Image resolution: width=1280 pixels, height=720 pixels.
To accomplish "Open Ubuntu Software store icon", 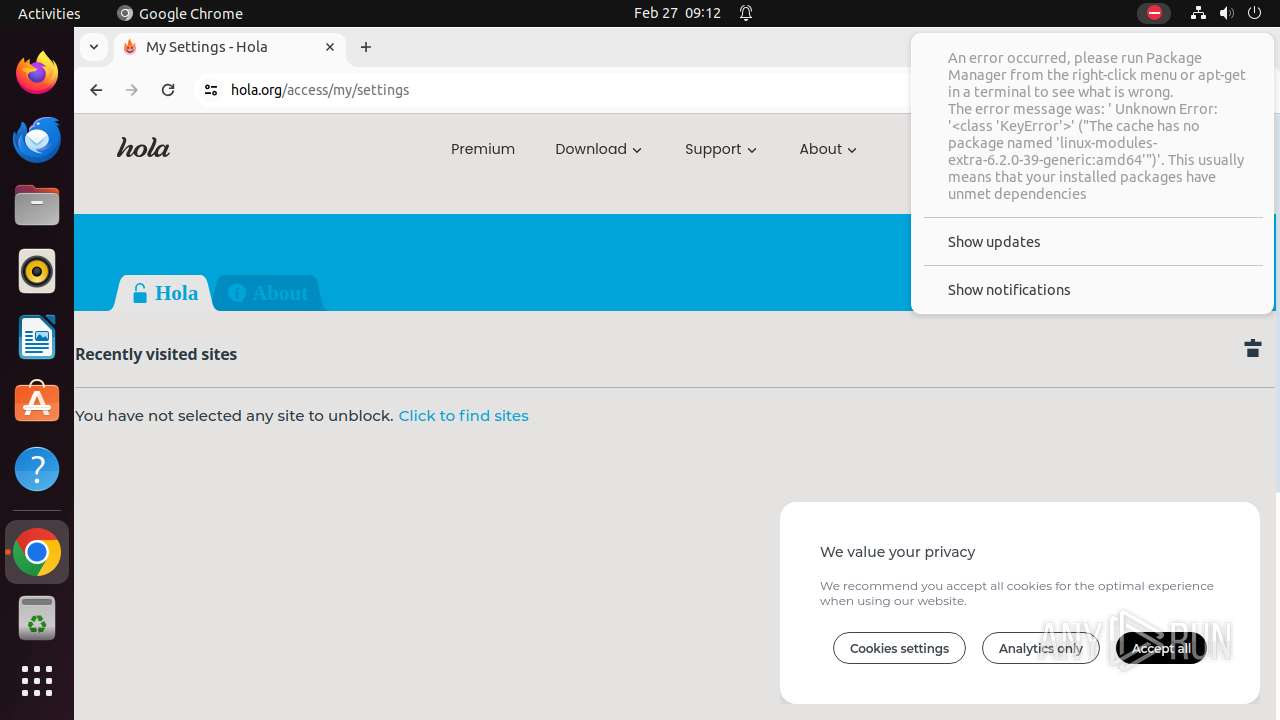I will coord(37,403).
